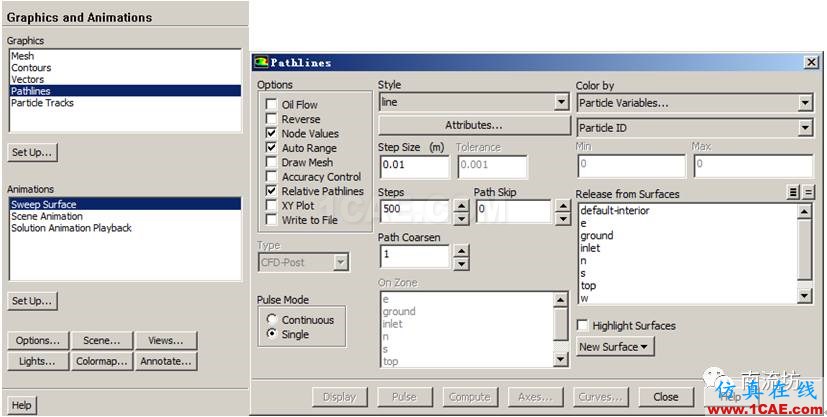Enable the XY Plot checkbox
The height and width of the screenshot is (417, 827).
271,205
